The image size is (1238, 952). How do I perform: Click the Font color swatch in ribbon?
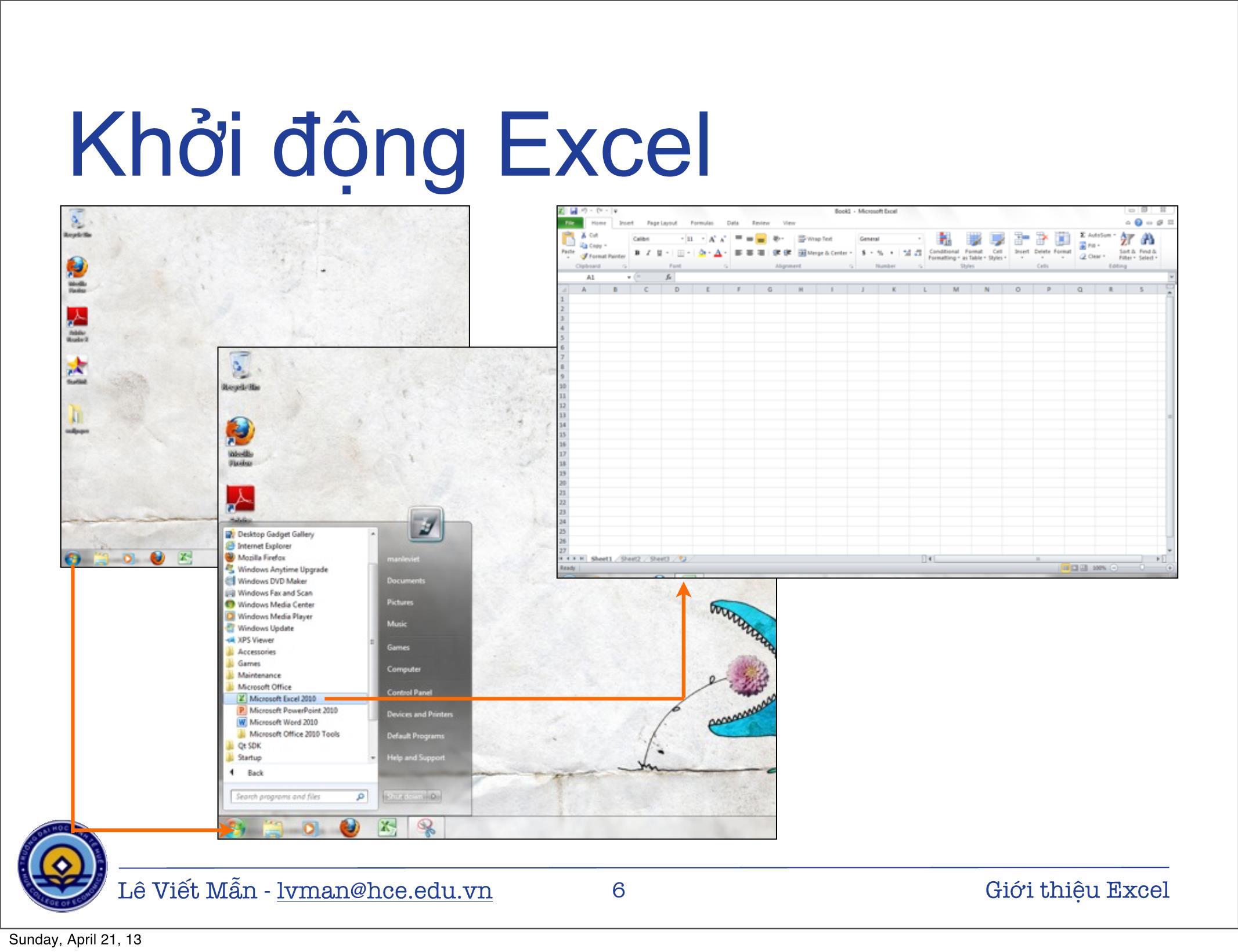coord(722,256)
